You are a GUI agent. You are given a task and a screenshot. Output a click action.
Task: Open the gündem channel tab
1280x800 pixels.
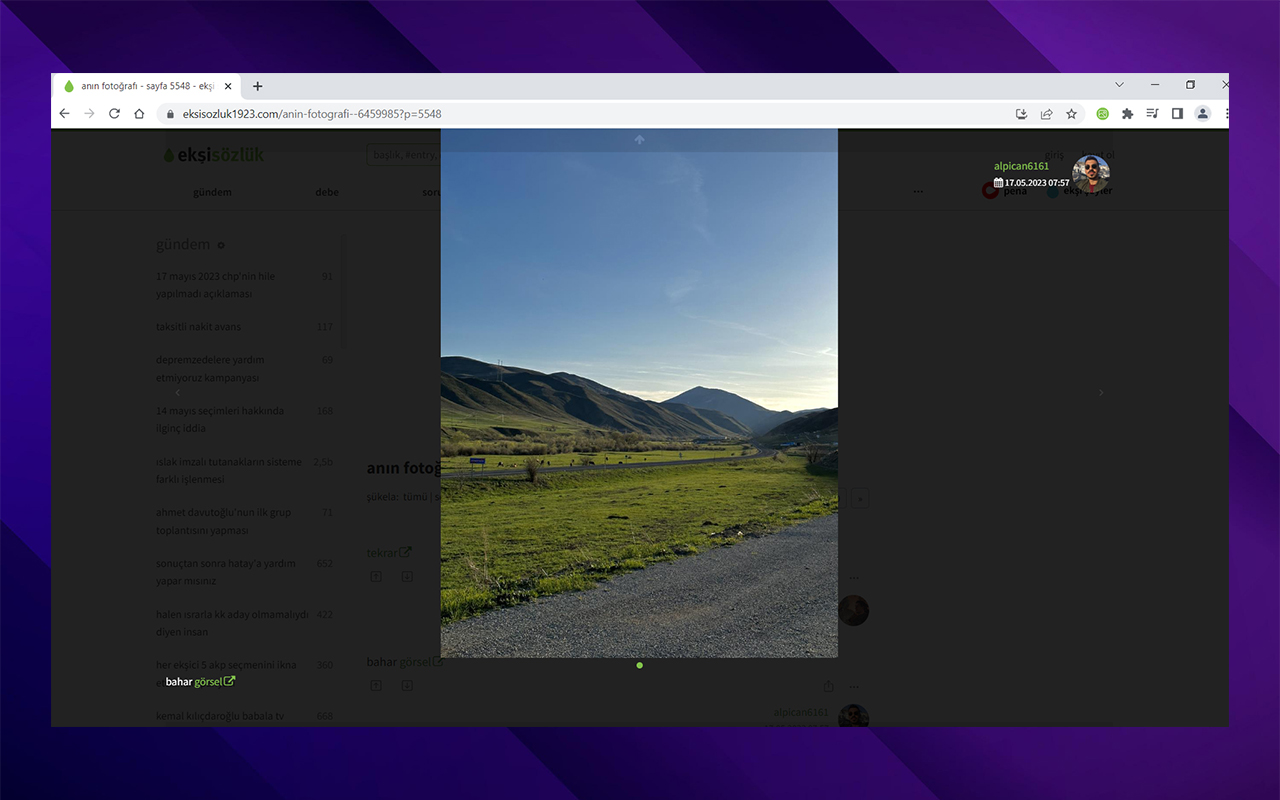[x=212, y=192]
